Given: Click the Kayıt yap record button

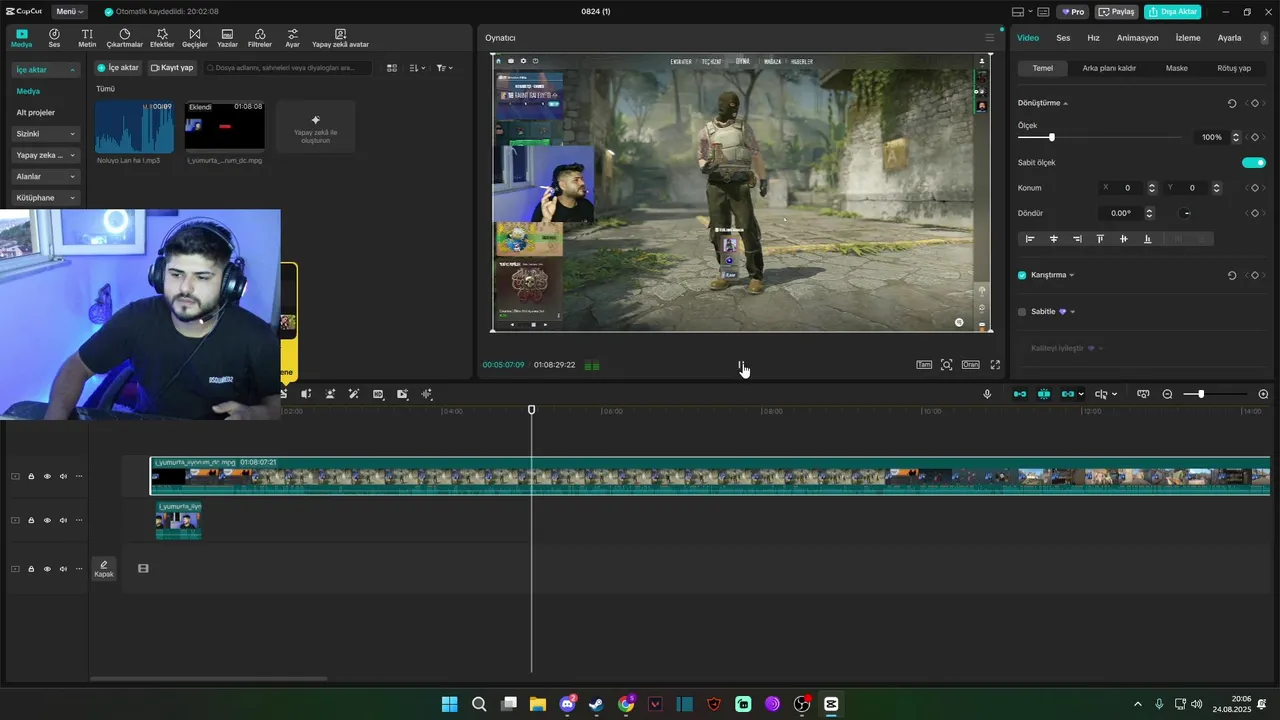Looking at the screenshot, I should (172, 68).
